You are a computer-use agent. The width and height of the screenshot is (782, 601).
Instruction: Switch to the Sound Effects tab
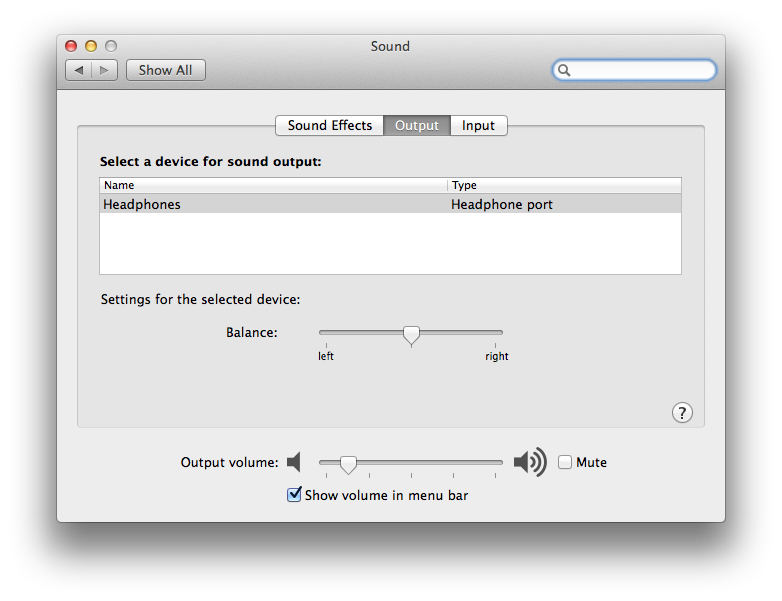click(x=330, y=125)
